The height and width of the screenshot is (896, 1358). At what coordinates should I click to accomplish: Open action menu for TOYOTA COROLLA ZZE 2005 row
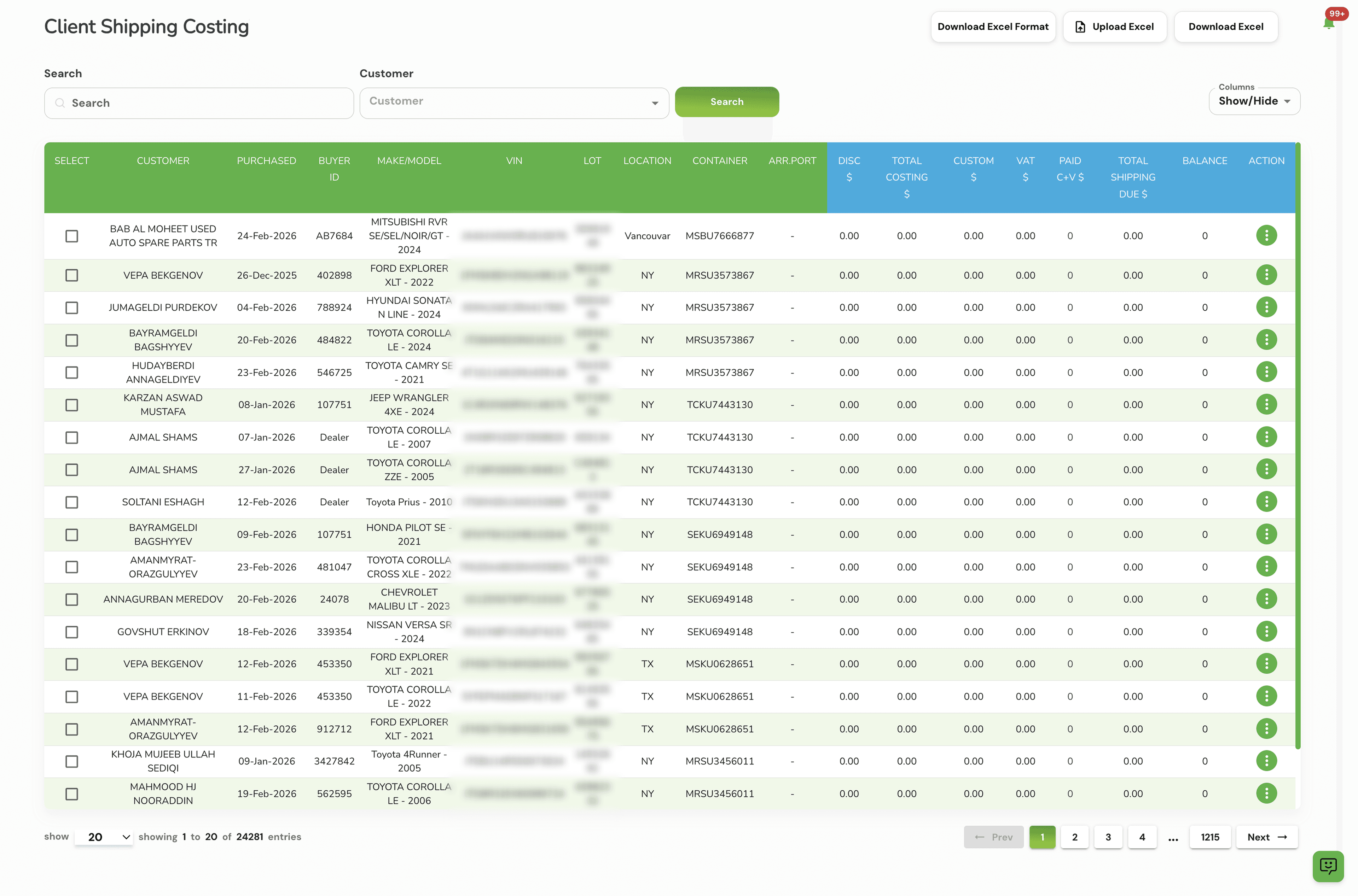pos(1266,469)
